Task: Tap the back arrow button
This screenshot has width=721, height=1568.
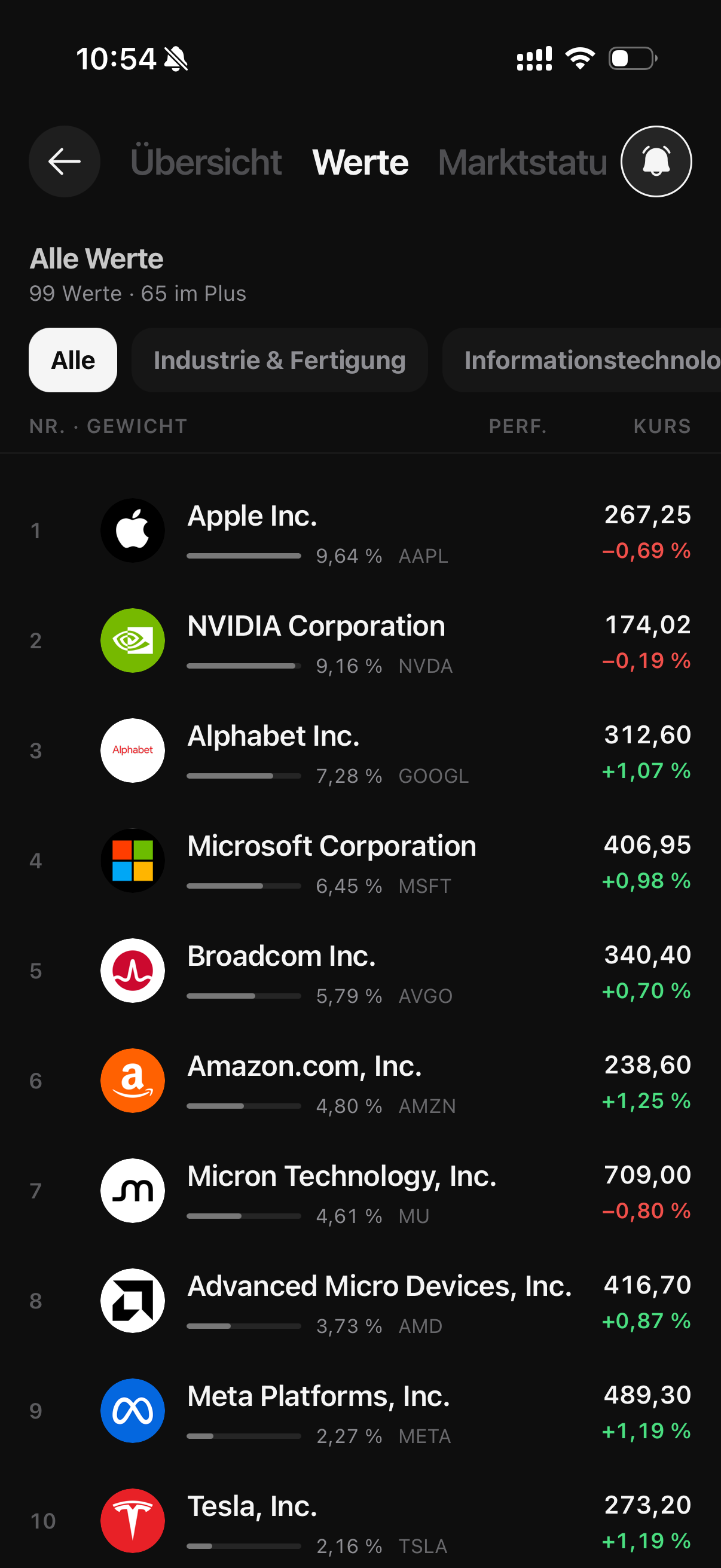Action: tap(65, 161)
